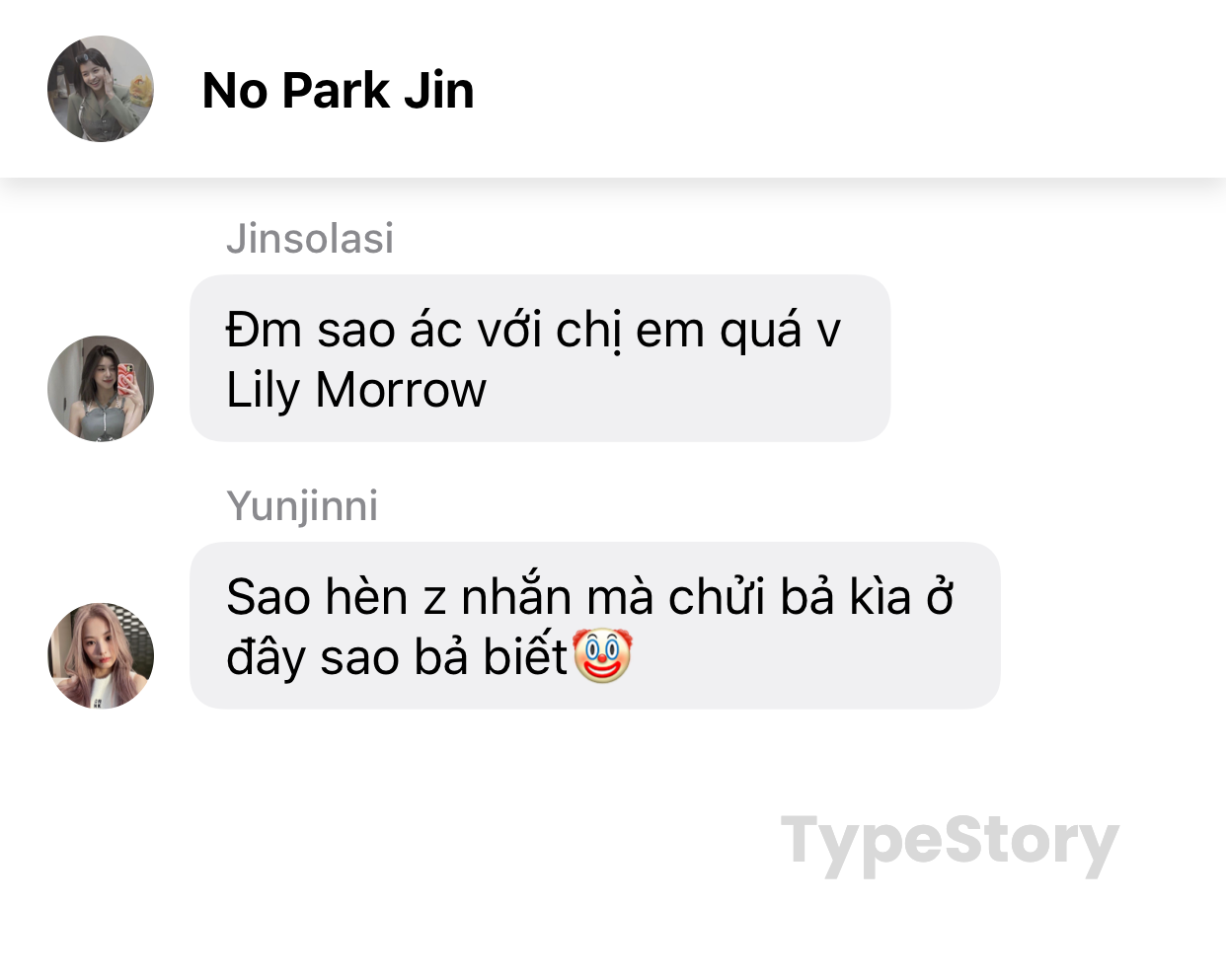
Task: Click Yunjinni's profile picture
Action: tap(101, 655)
